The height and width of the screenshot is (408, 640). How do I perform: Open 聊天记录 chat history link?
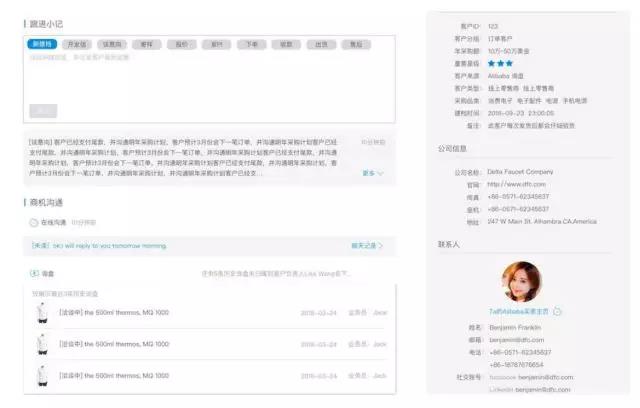click(367, 246)
